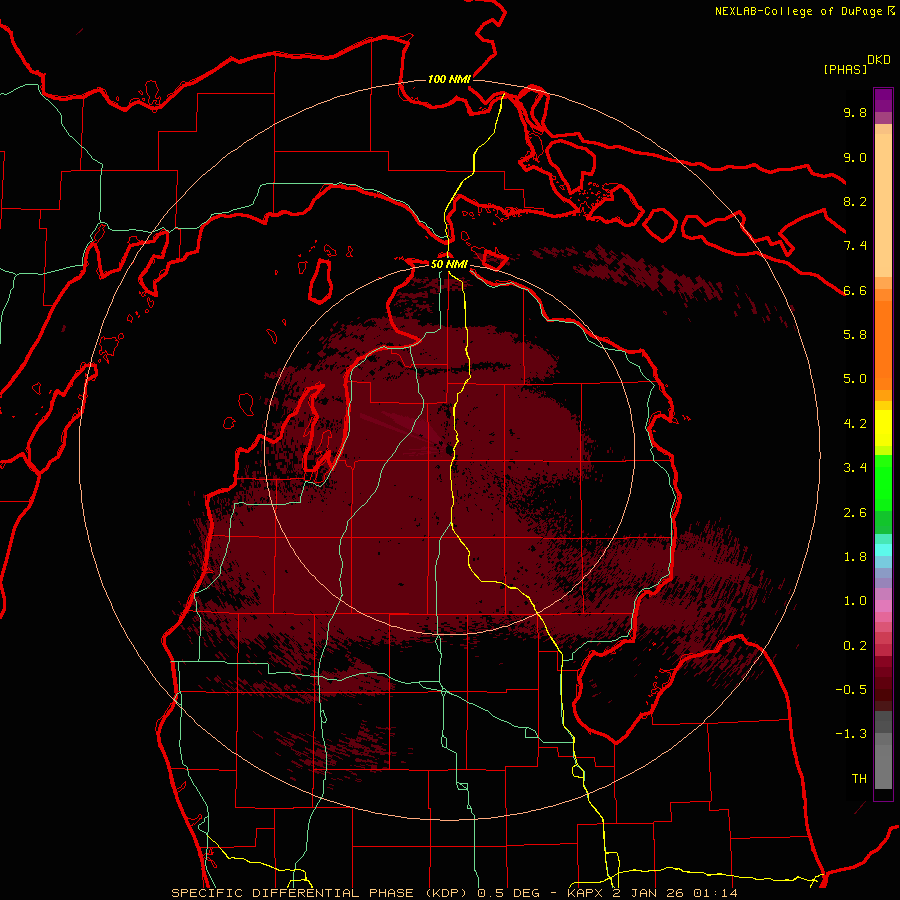Click the -1.3 value on the color scale
This screenshot has height=900, width=900.
pos(851,734)
